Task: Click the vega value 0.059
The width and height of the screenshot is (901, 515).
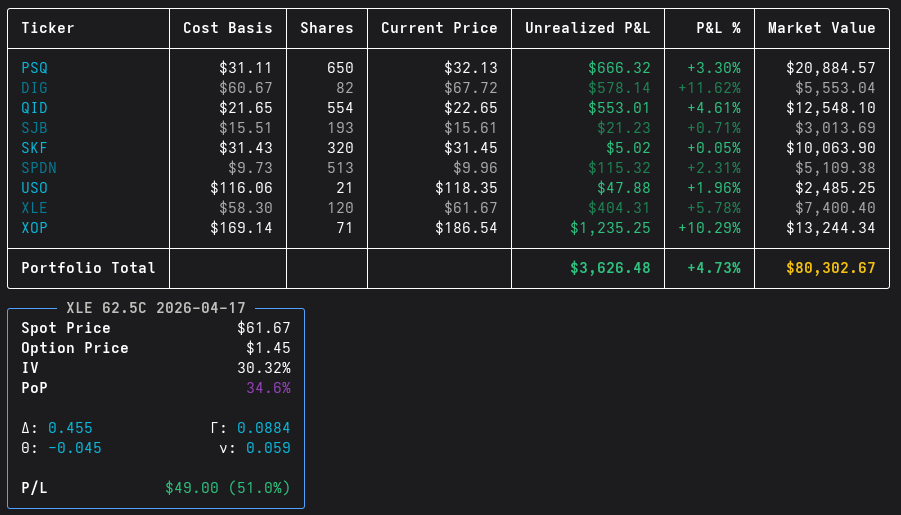Action: 268,448
